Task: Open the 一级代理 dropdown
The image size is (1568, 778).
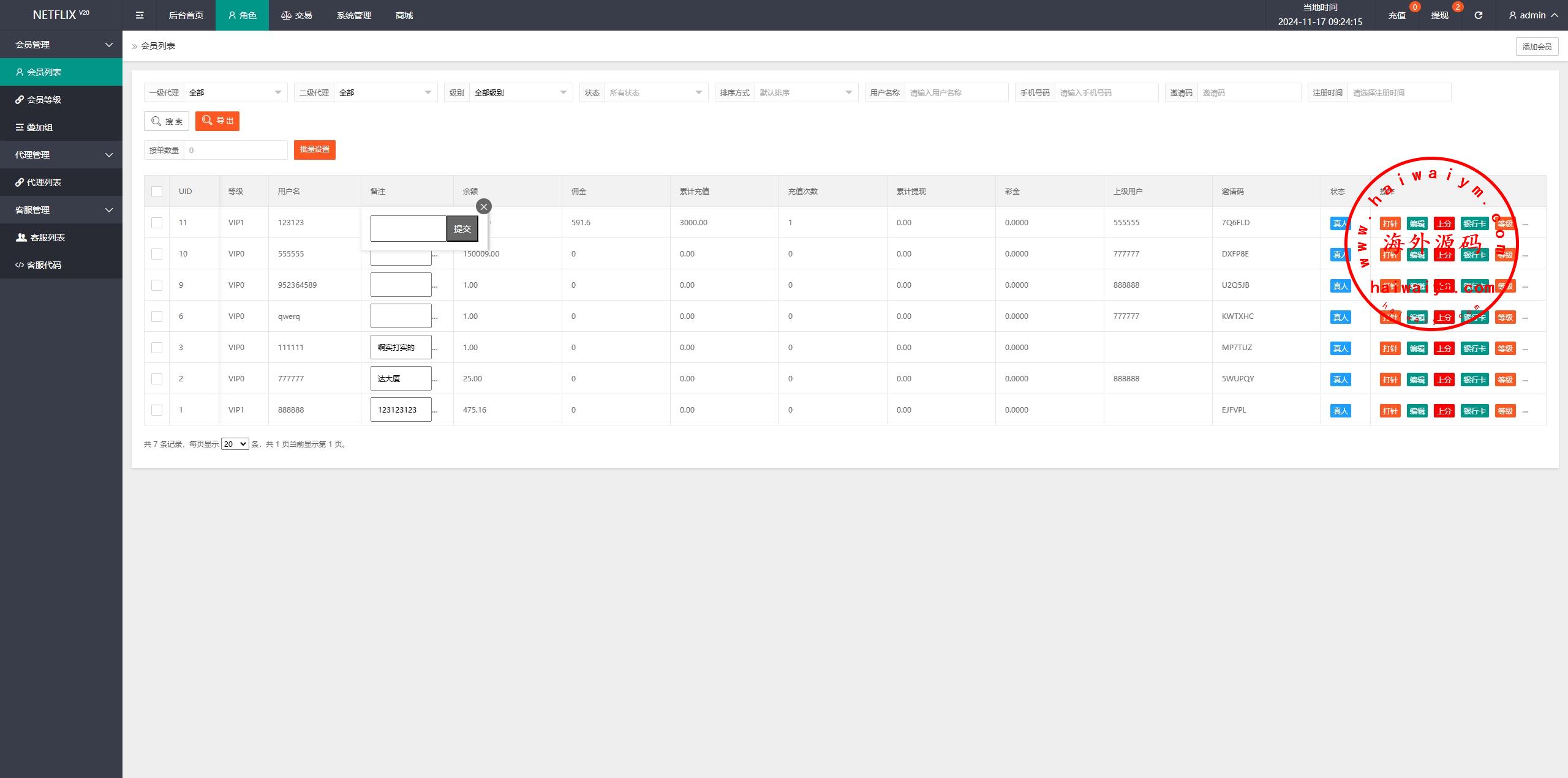Action: click(235, 93)
